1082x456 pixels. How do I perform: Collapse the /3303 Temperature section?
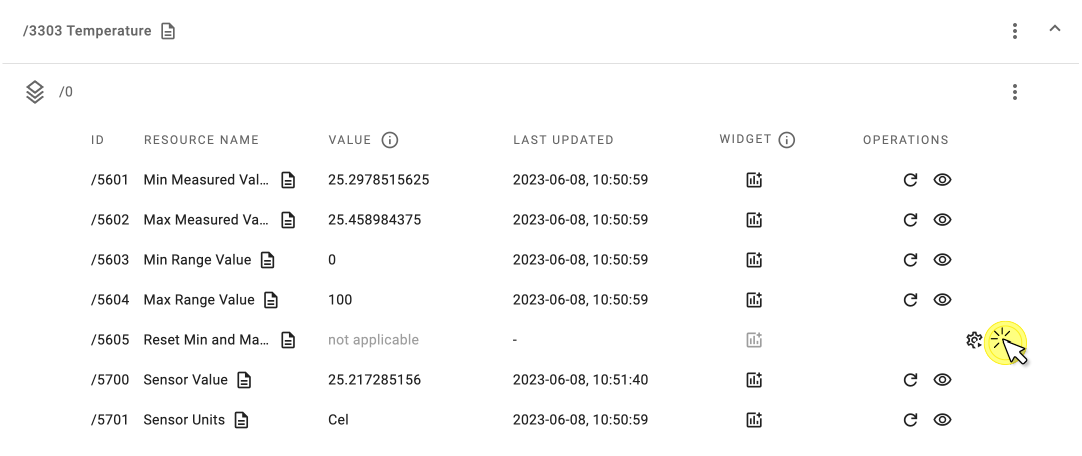(1054, 29)
